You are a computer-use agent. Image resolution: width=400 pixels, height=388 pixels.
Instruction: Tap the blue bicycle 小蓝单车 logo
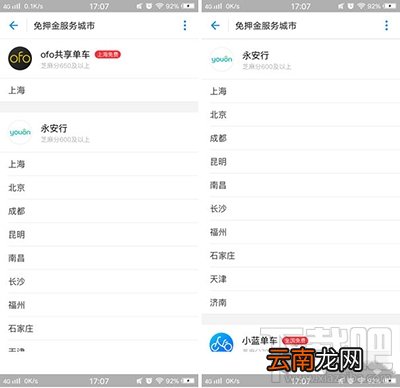222,343
